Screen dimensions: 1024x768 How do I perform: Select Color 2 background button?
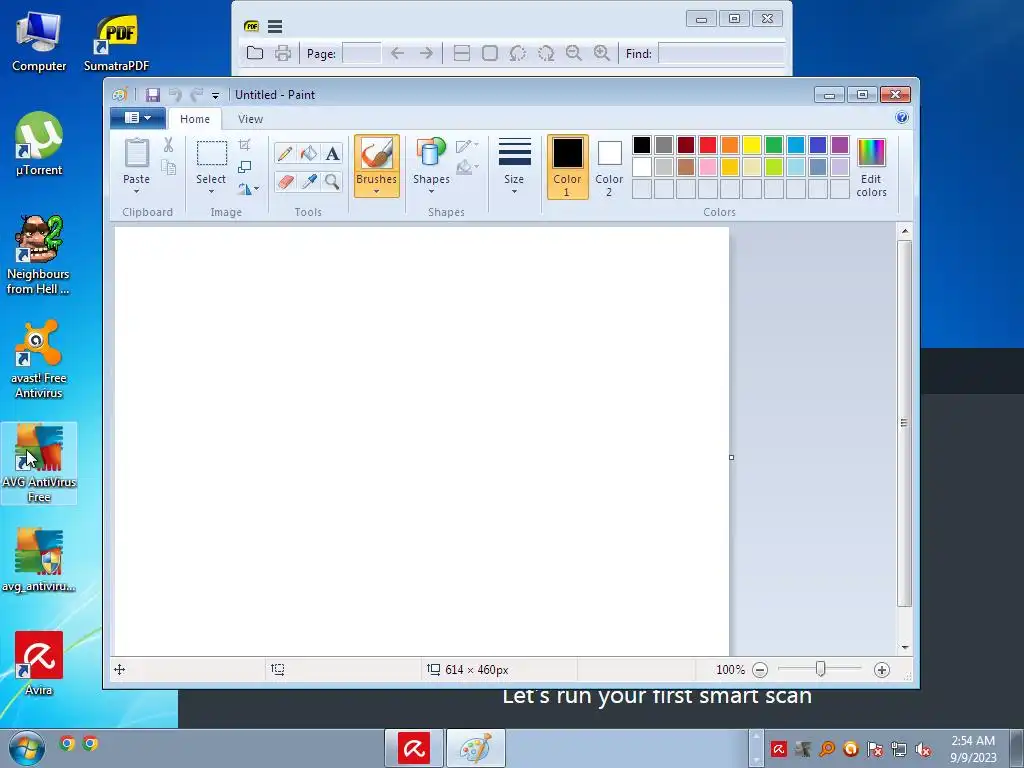609,167
